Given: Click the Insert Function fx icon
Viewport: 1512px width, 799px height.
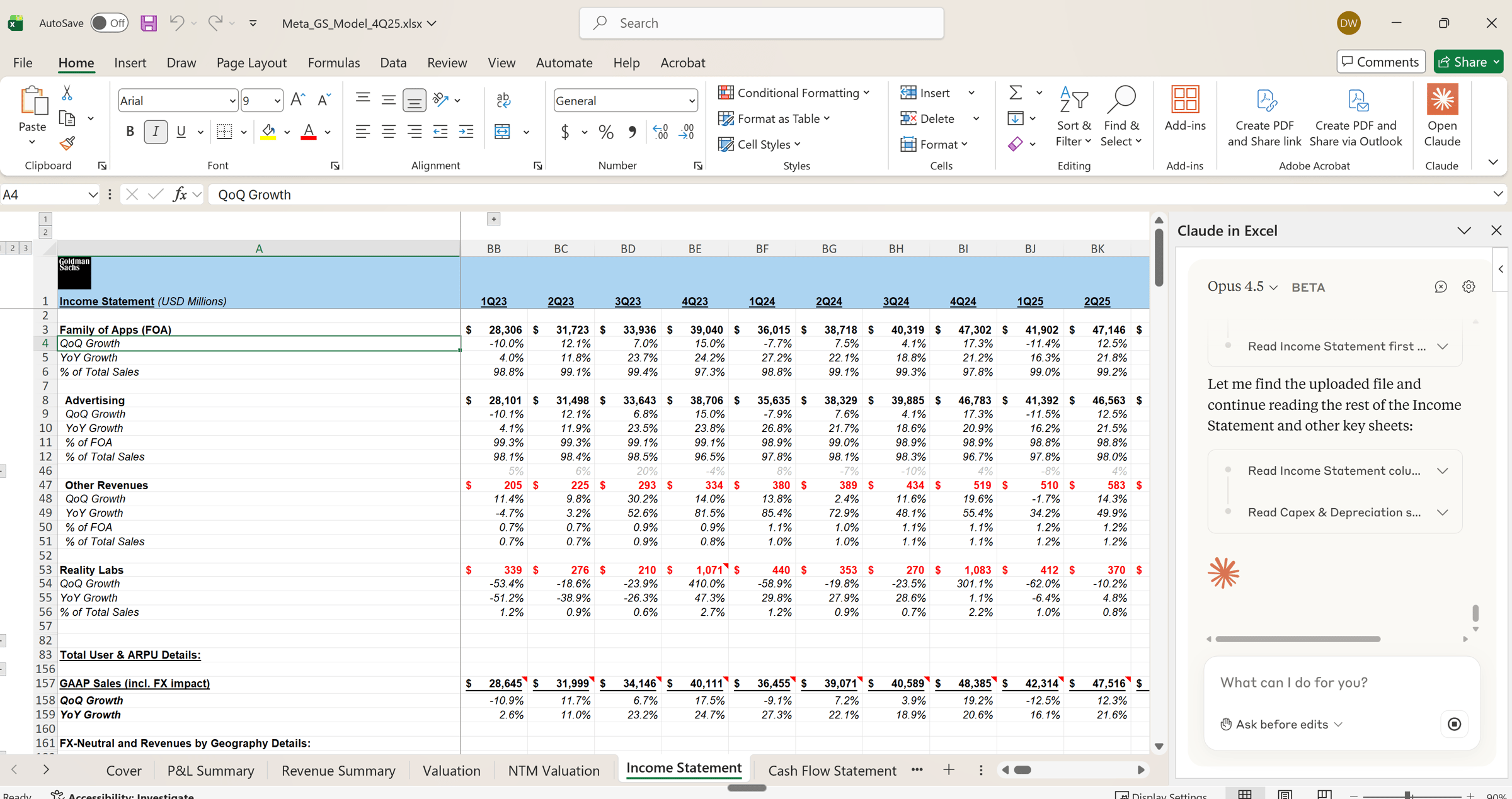Looking at the screenshot, I should coord(180,195).
